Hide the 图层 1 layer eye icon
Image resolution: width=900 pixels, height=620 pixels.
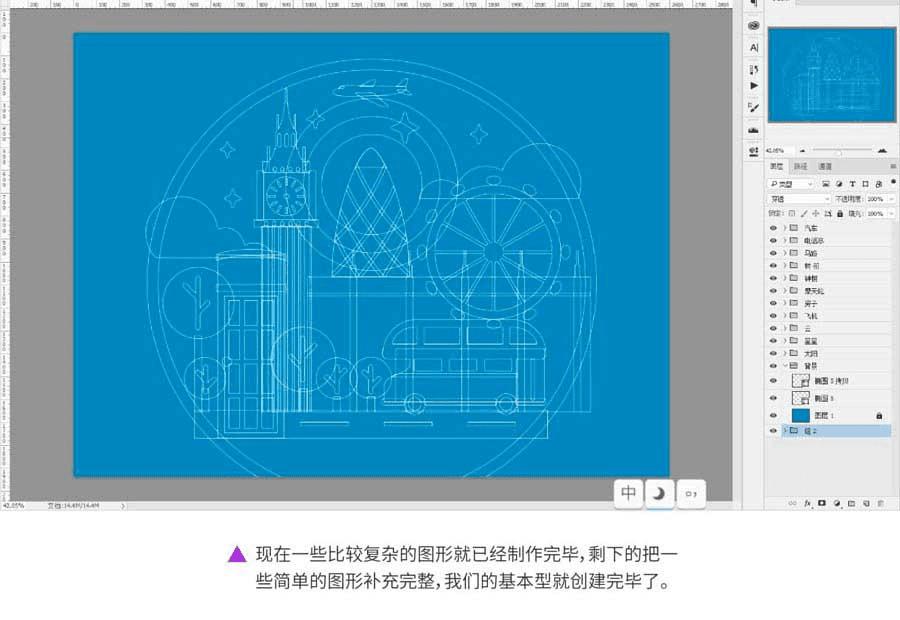pyautogui.click(x=773, y=415)
